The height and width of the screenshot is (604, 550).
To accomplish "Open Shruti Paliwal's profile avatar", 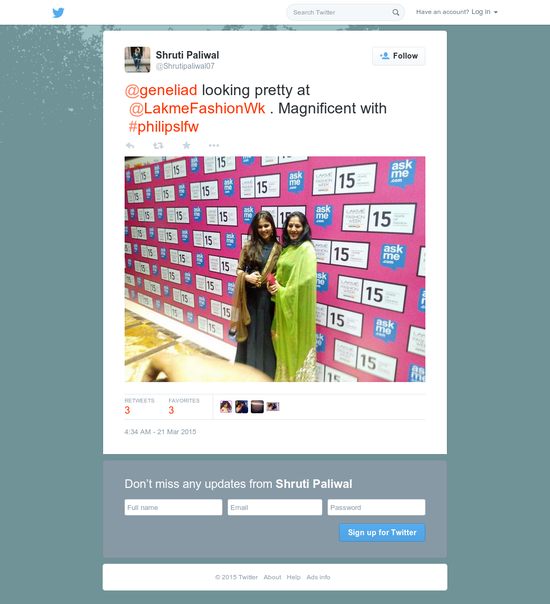I will click(x=138, y=60).
